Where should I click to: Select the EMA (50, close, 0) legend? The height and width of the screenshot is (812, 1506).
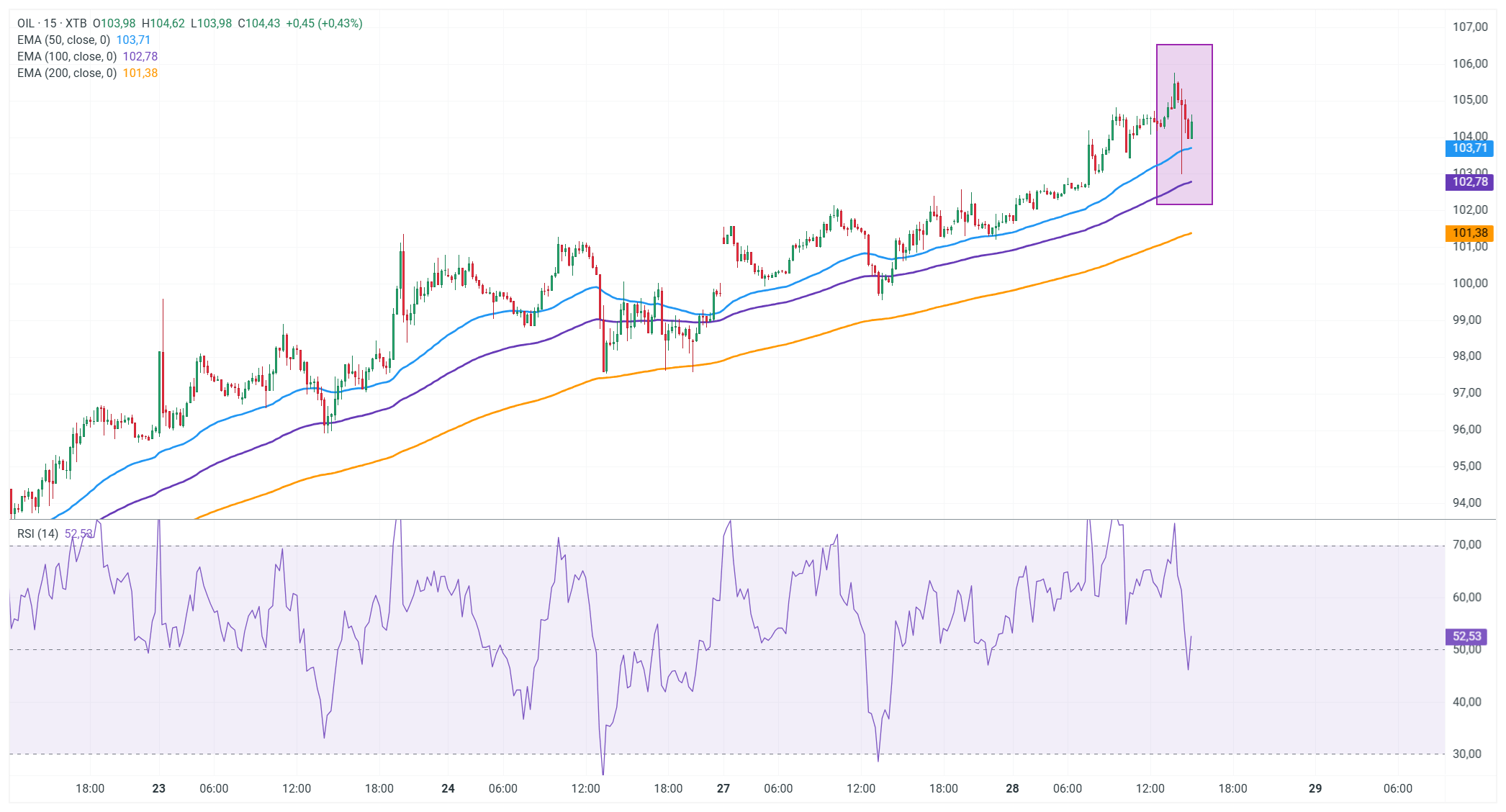pyautogui.click(x=63, y=40)
